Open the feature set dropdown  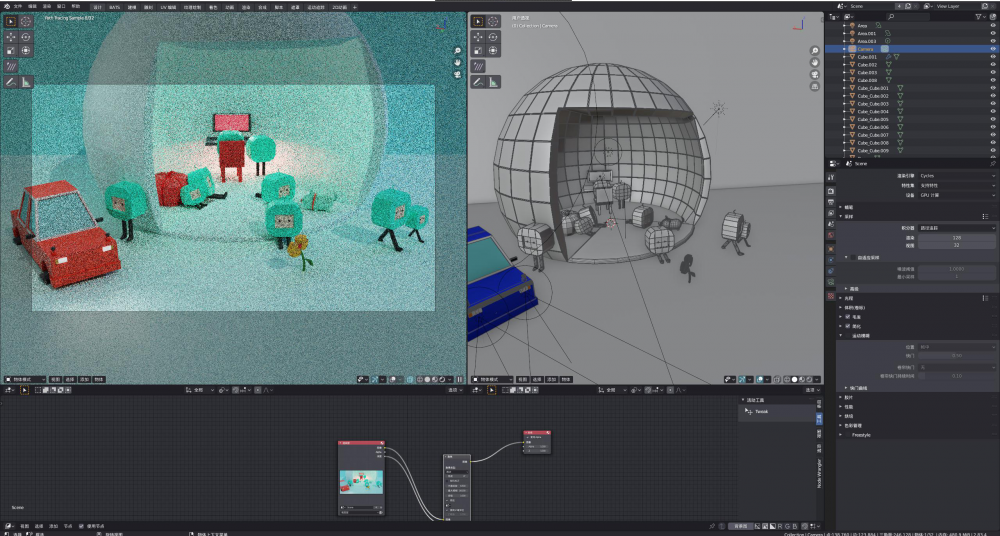click(956, 185)
